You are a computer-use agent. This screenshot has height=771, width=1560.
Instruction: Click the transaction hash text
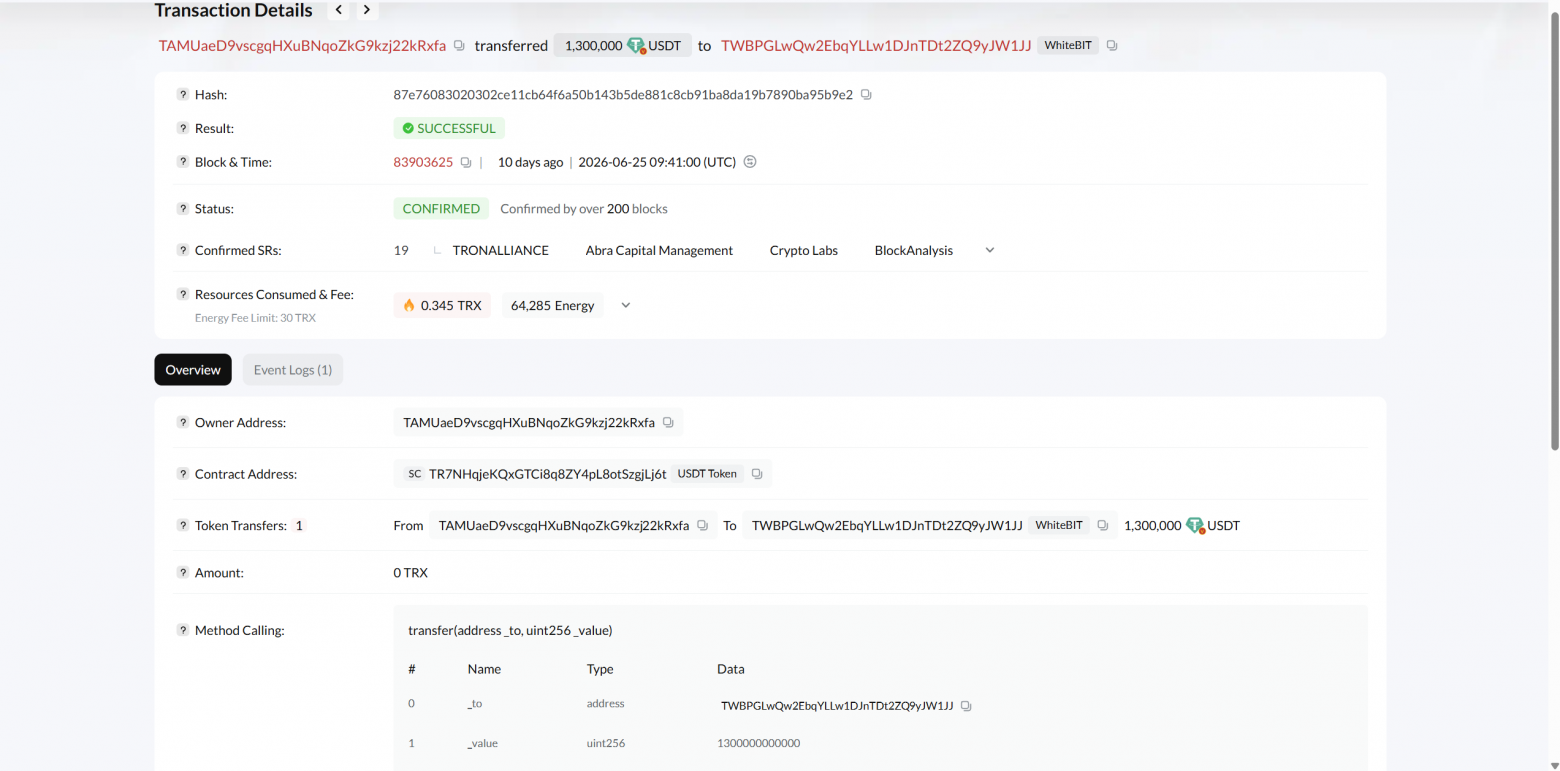click(623, 95)
